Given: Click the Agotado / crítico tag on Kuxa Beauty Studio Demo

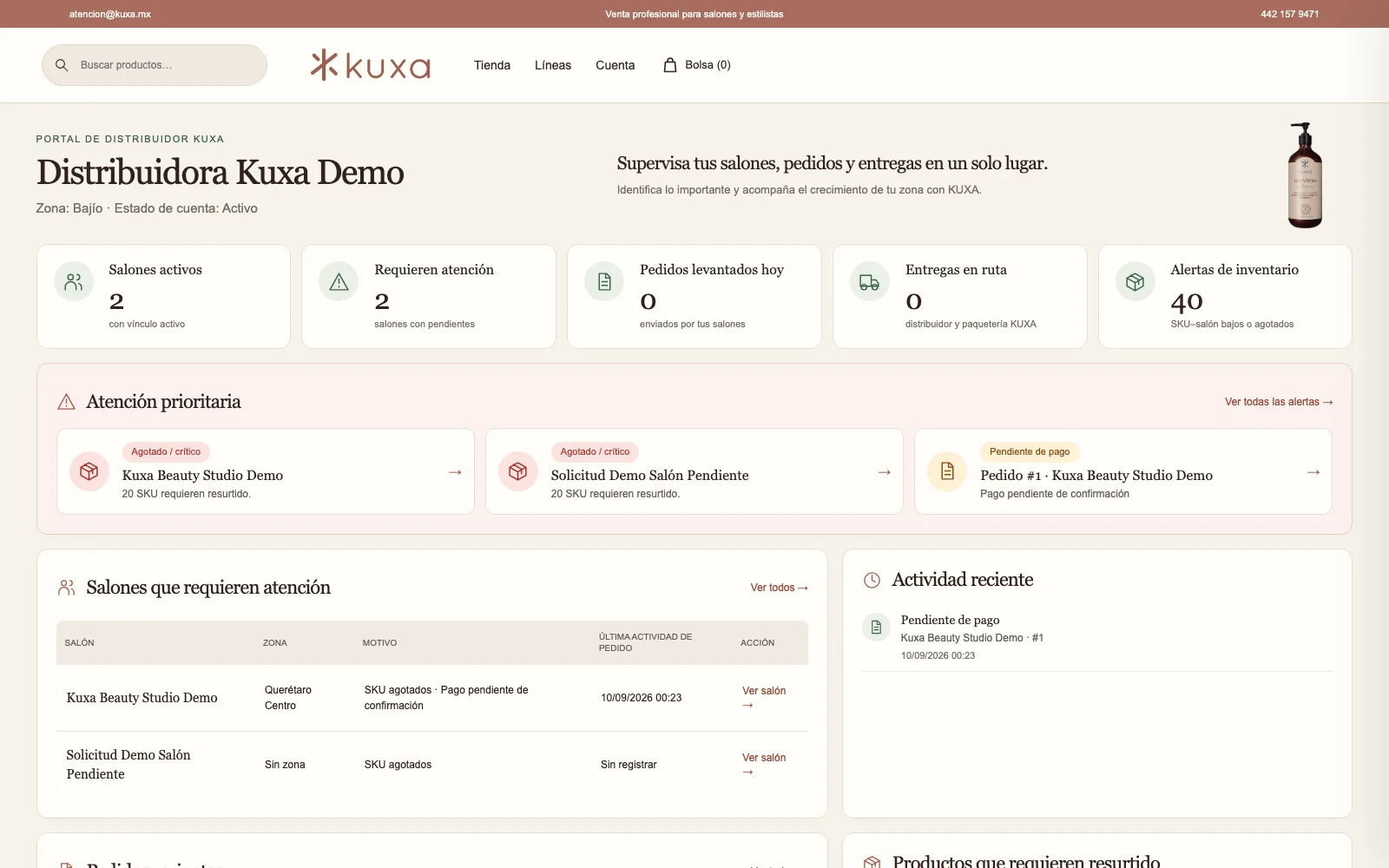Looking at the screenshot, I should tap(166, 451).
